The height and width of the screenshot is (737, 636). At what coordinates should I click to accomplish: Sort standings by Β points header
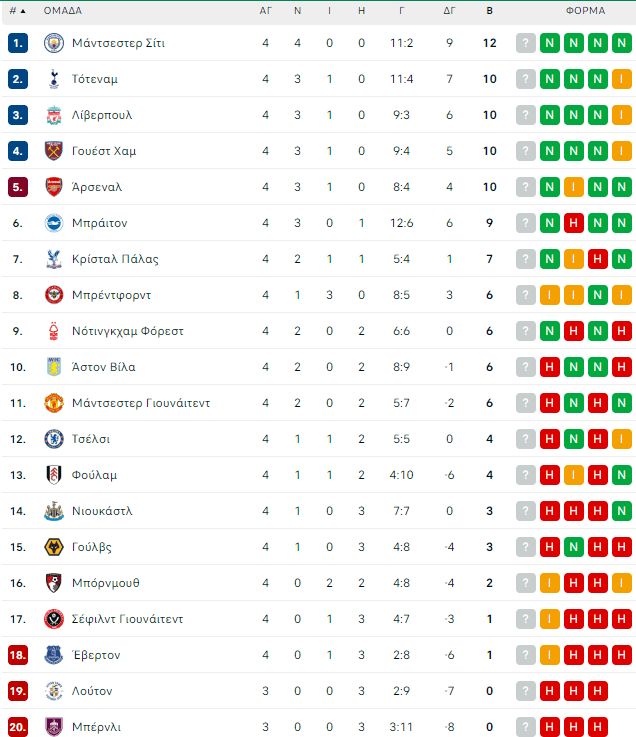489,10
